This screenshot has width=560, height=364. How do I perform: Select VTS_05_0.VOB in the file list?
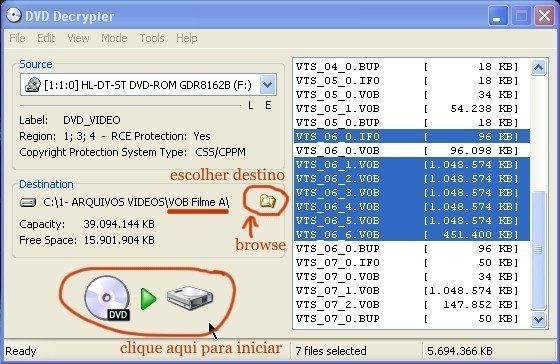(411, 95)
